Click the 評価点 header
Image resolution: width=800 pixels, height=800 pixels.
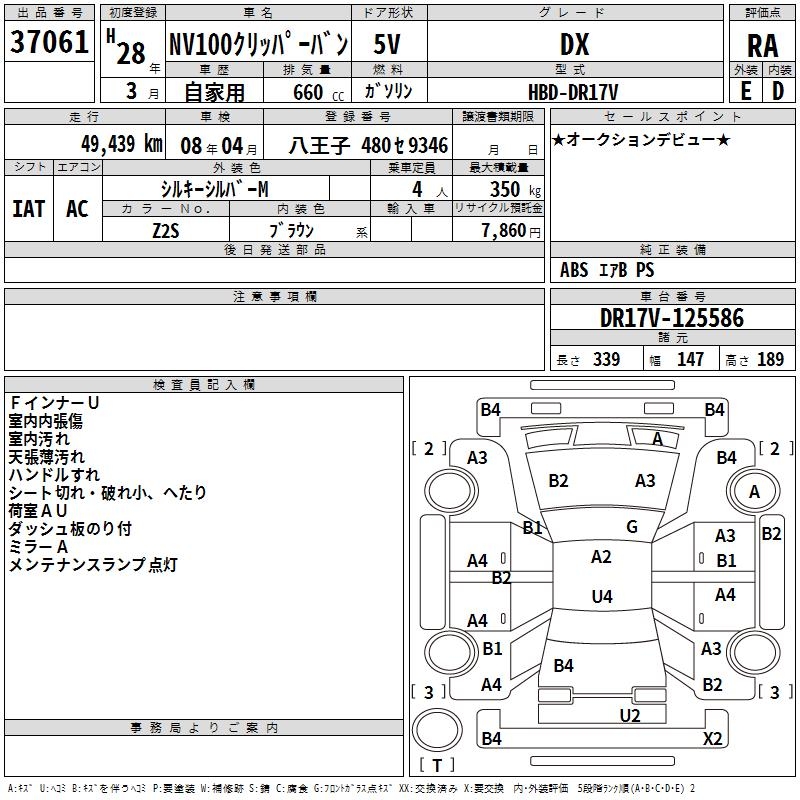(x=762, y=13)
